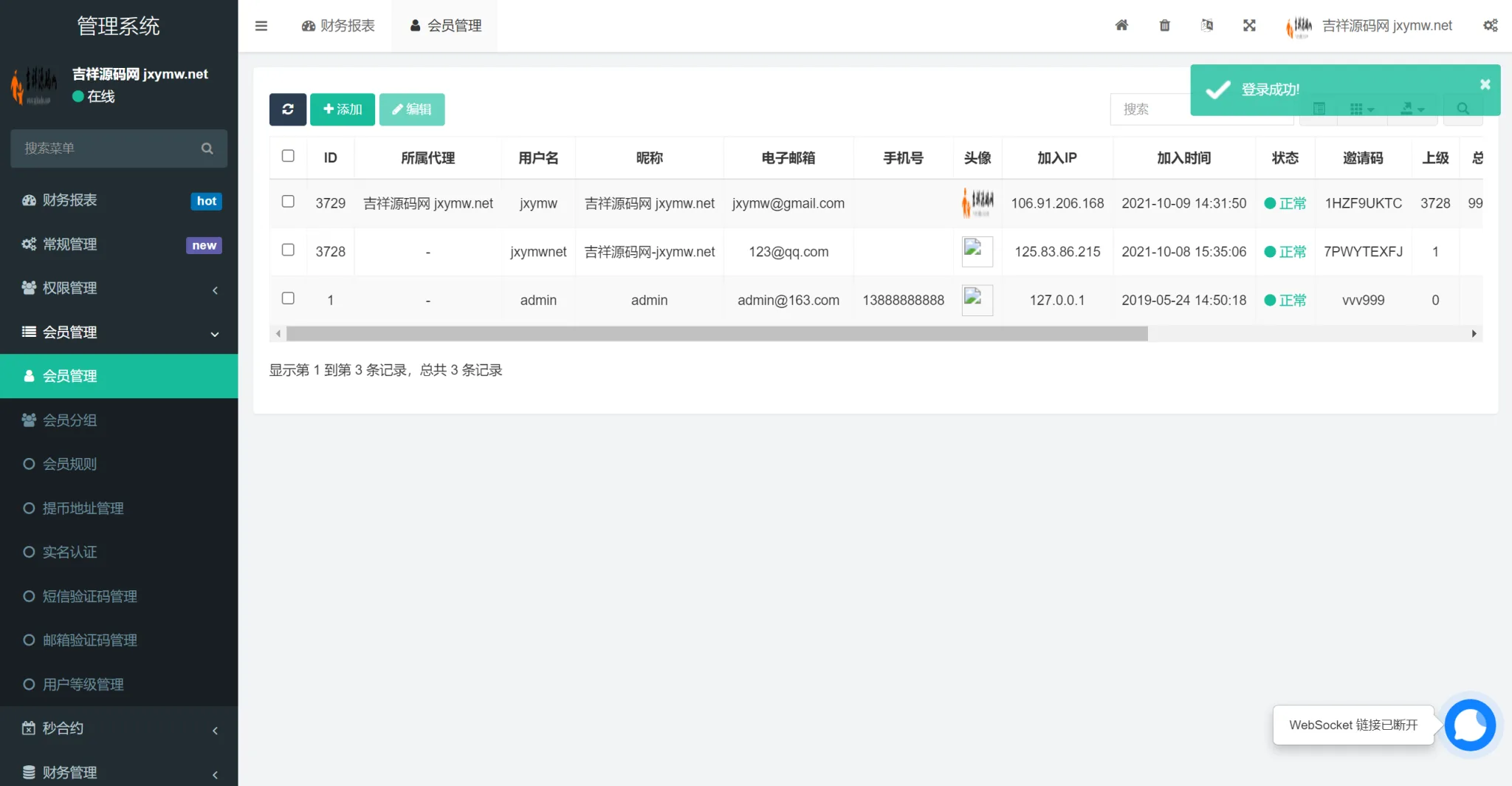Click the avatar image of admin
The height and width of the screenshot is (786, 1512).
click(977, 300)
